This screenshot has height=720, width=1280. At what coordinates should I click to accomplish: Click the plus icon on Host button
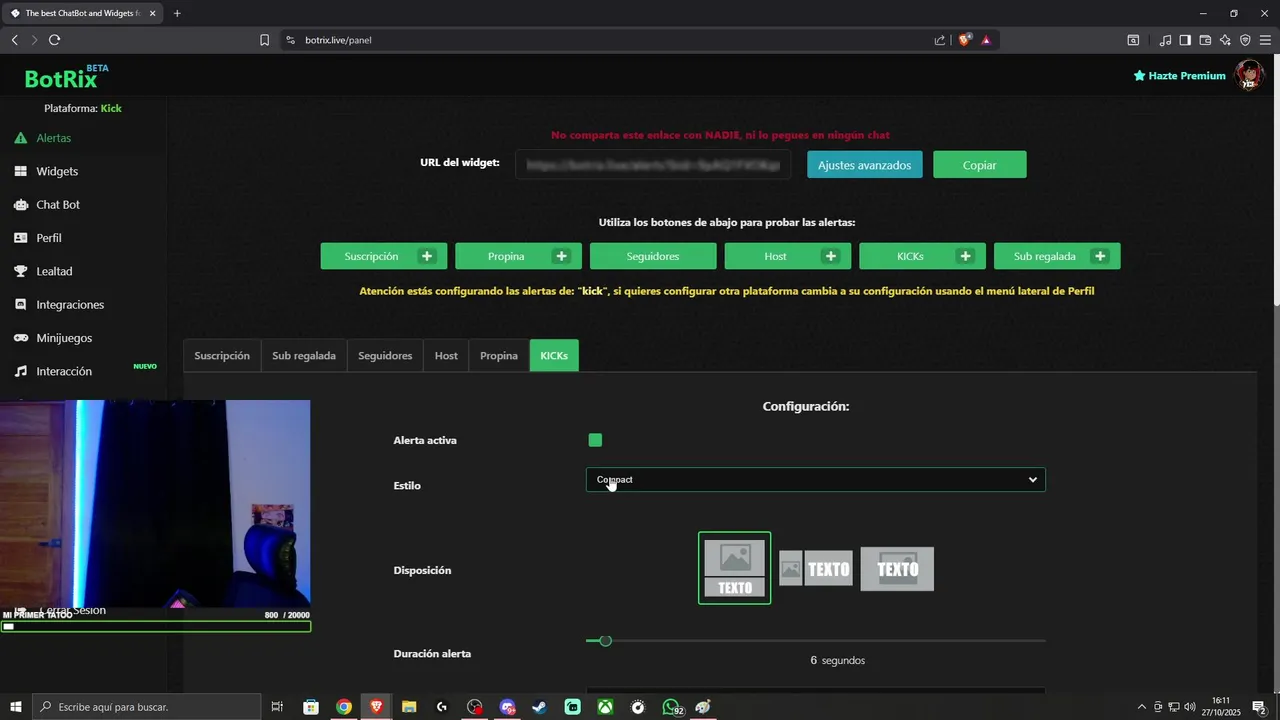click(x=830, y=256)
